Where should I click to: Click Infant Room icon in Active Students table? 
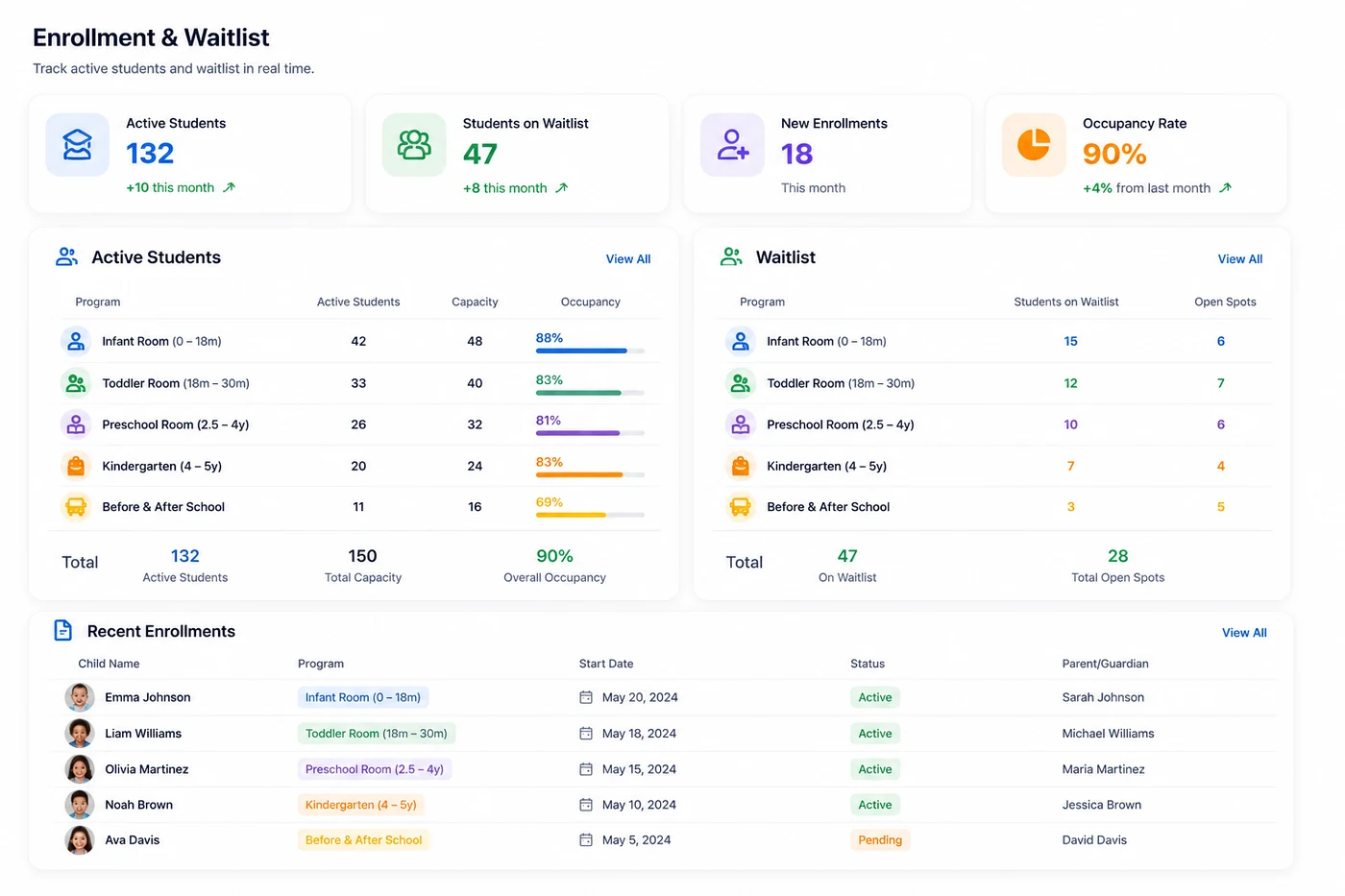click(x=76, y=341)
